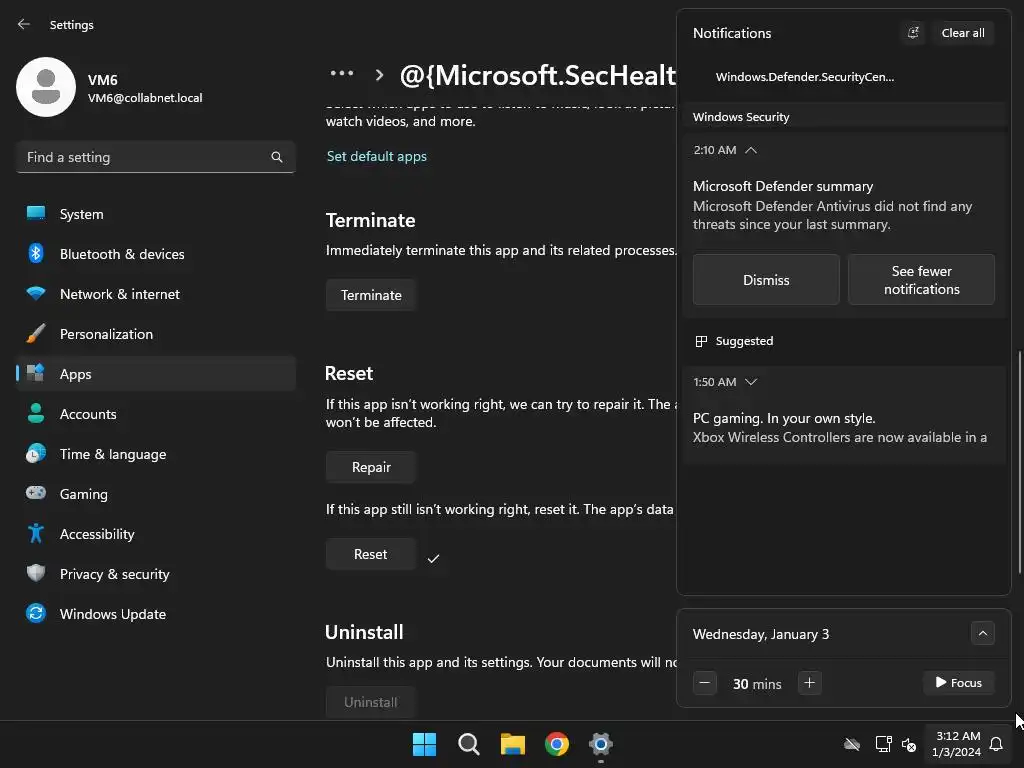
Task: Click the notification panel scrollbar
Action: [1019, 462]
